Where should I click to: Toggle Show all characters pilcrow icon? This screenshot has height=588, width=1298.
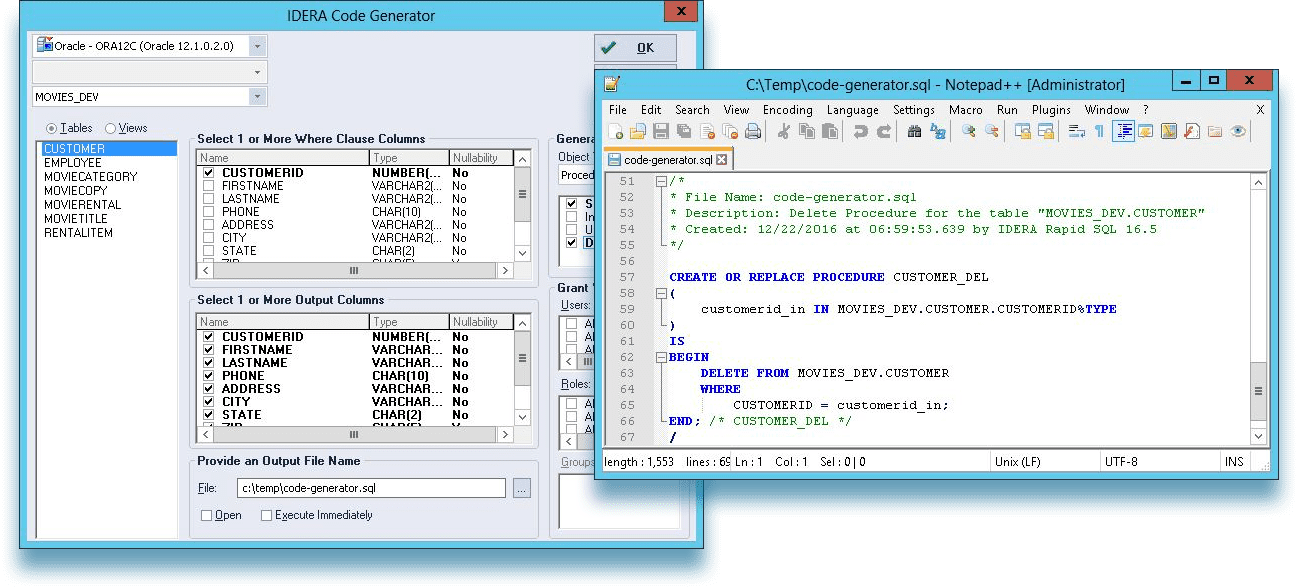coord(1099,131)
